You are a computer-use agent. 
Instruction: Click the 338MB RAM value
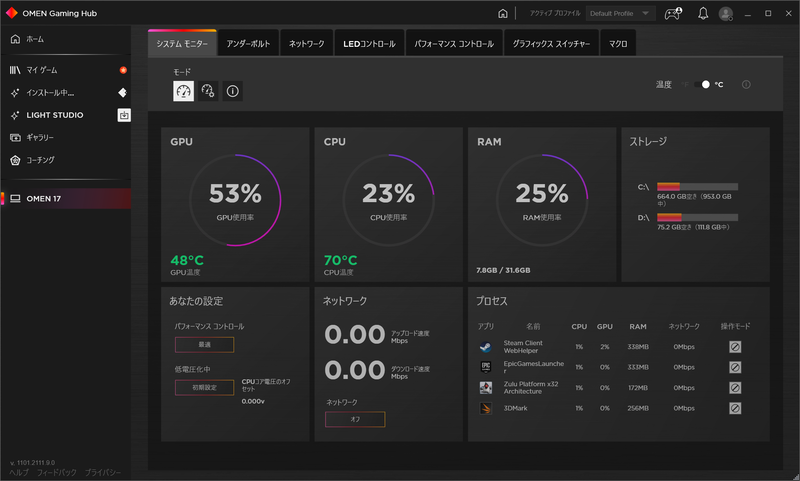(x=638, y=347)
